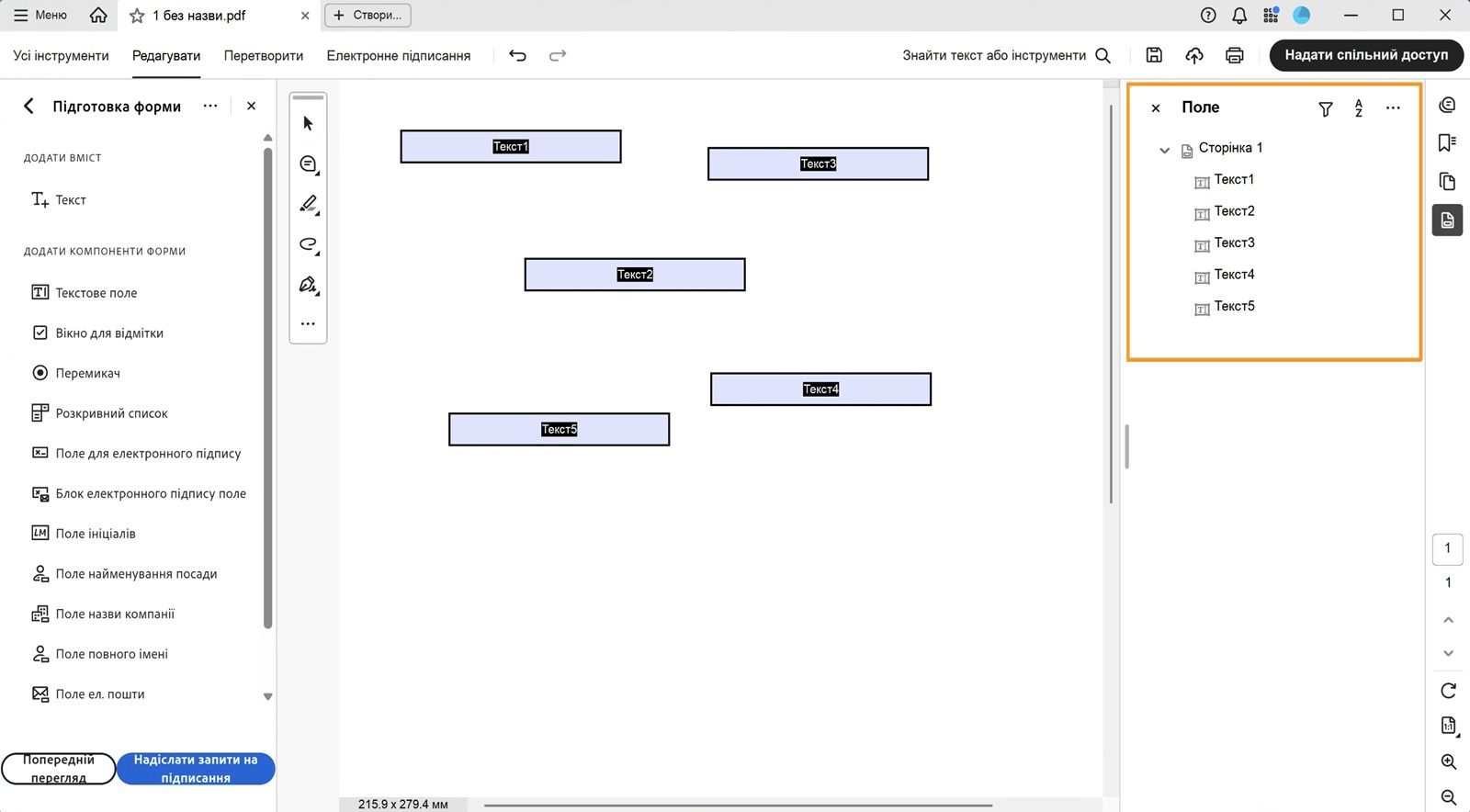Close the '1 без назви.pdf' tab
The width and height of the screenshot is (1470, 812).
click(x=305, y=16)
